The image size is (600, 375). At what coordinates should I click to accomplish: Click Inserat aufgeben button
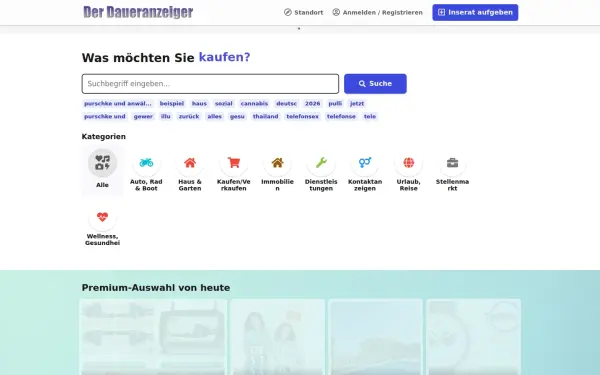(475, 12)
